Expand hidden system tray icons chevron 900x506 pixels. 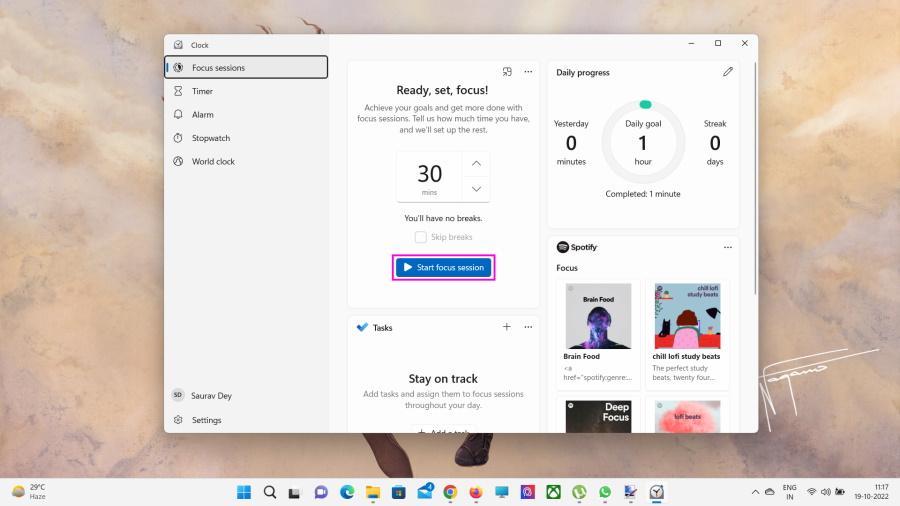tap(755, 492)
